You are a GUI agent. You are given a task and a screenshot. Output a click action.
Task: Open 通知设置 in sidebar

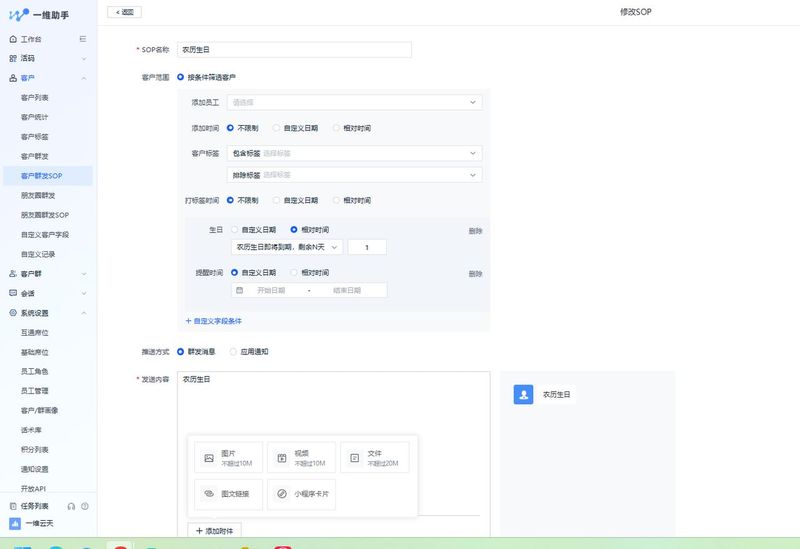35,469
